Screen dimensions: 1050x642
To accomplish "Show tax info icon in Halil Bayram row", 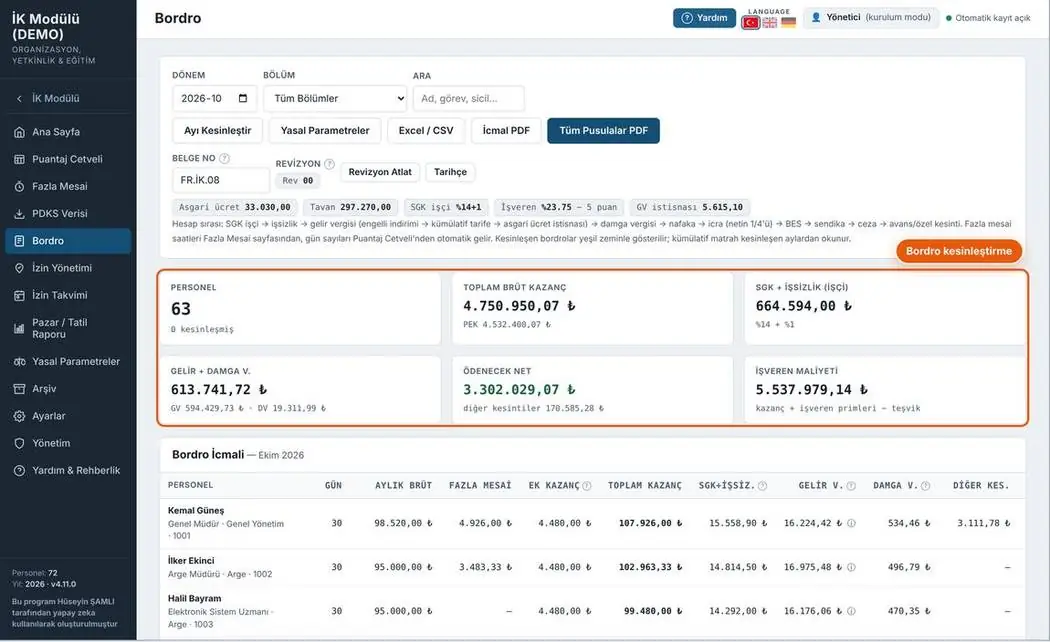I will [x=851, y=611].
